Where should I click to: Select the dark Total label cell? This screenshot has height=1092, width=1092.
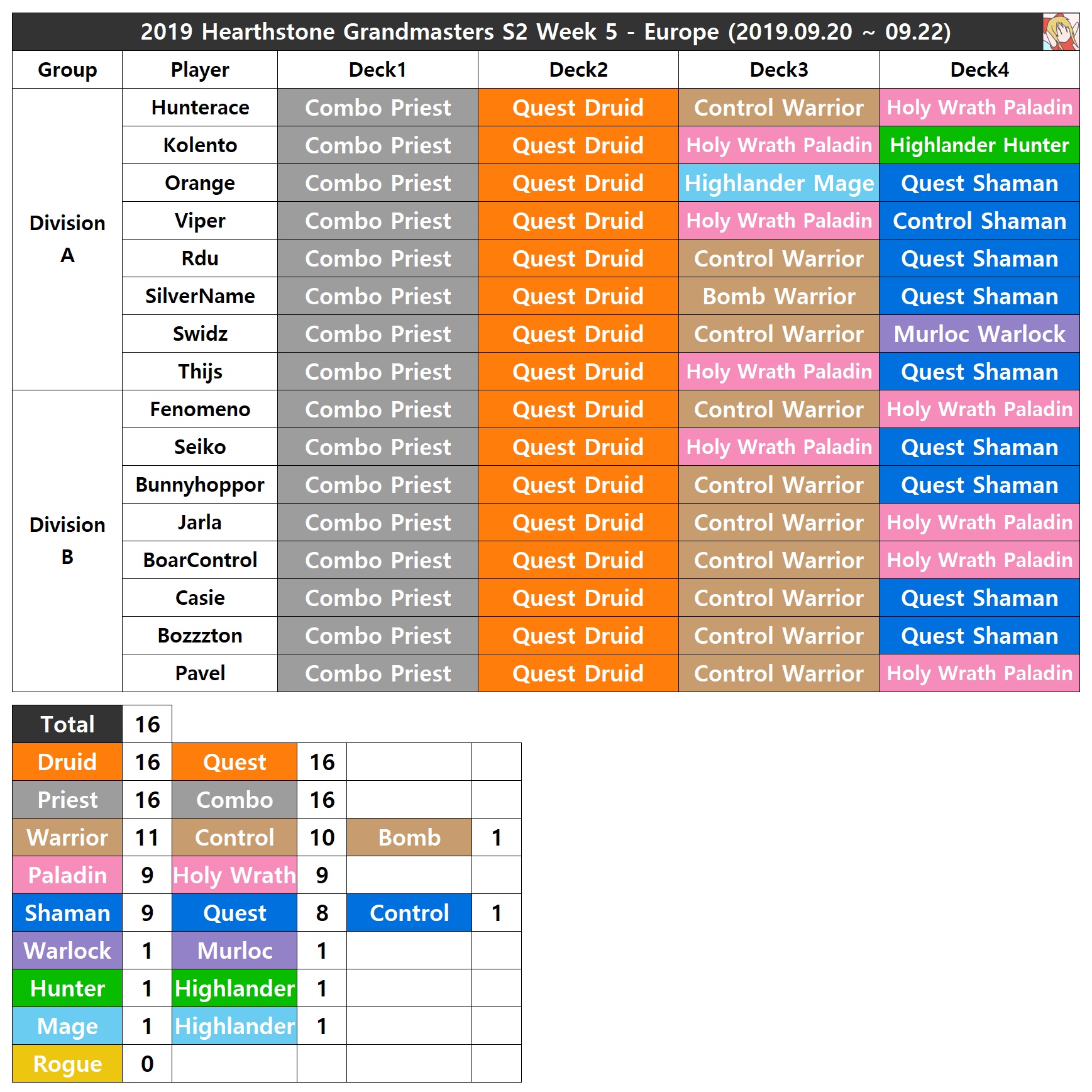pyautogui.click(x=67, y=724)
